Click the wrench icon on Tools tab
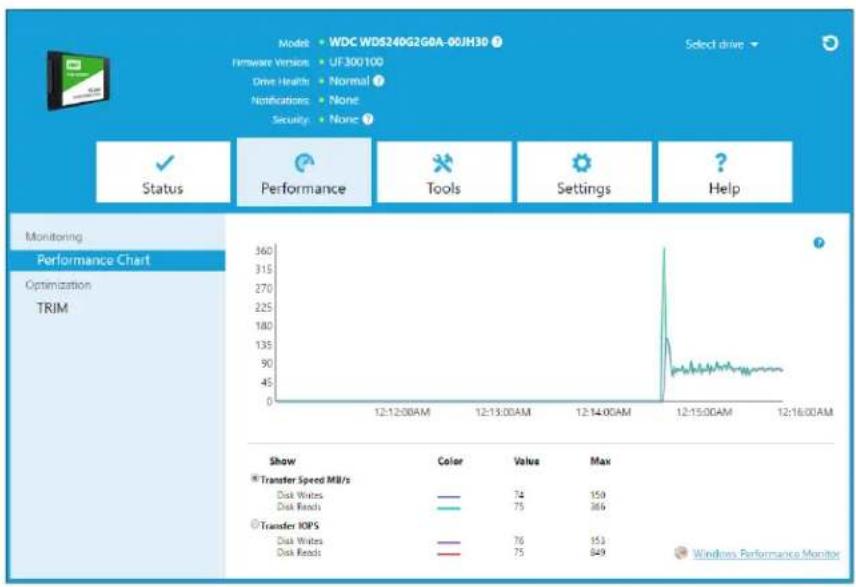The height and width of the screenshot is (587, 856). coord(442,163)
